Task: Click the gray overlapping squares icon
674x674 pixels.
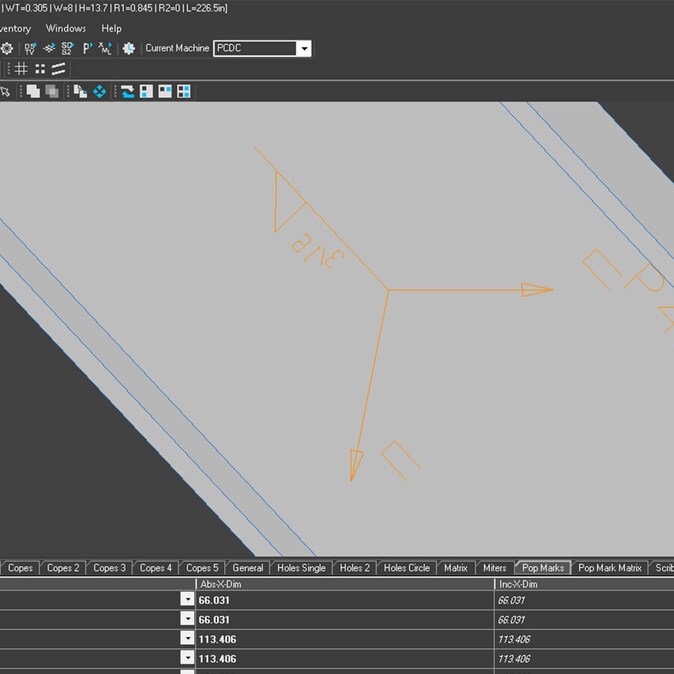Action: coord(52,91)
